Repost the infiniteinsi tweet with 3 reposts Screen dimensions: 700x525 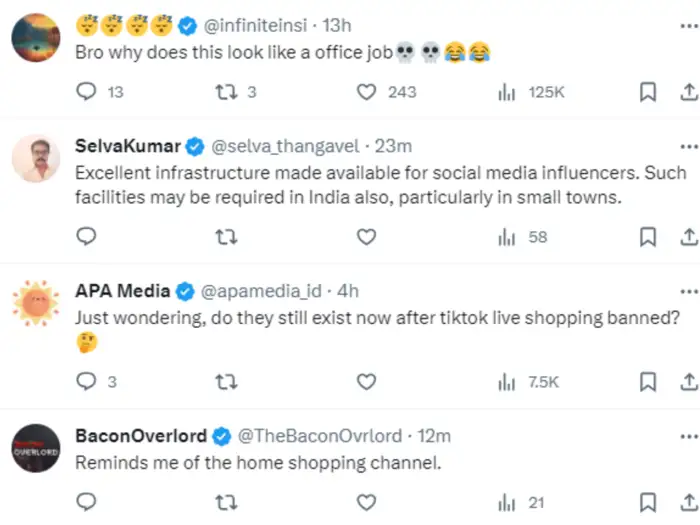click(x=226, y=92)
